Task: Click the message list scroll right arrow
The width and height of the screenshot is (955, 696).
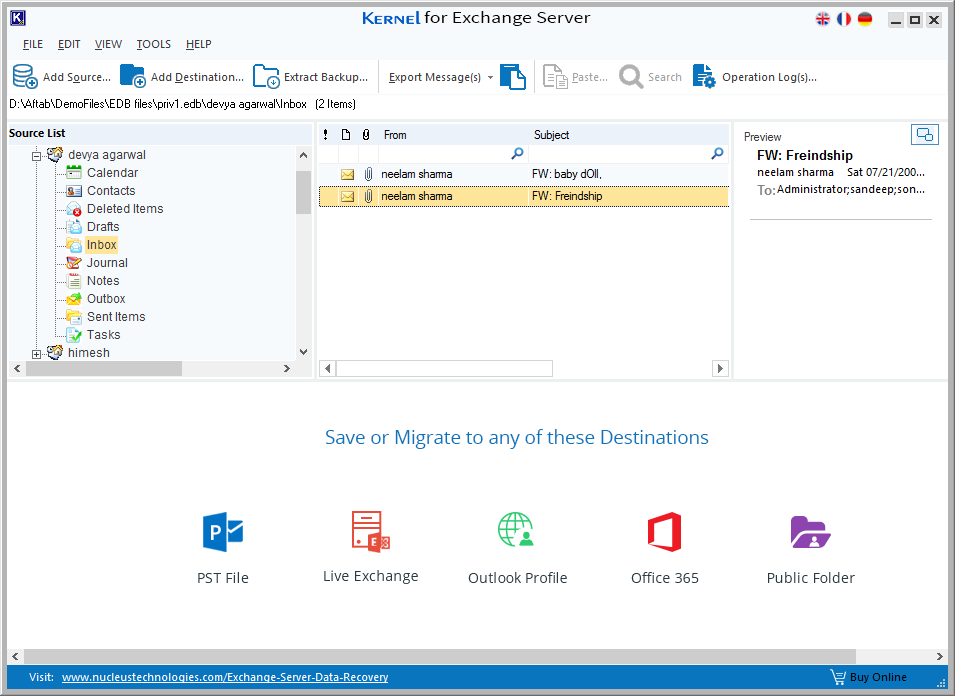Action: (721, 368)
